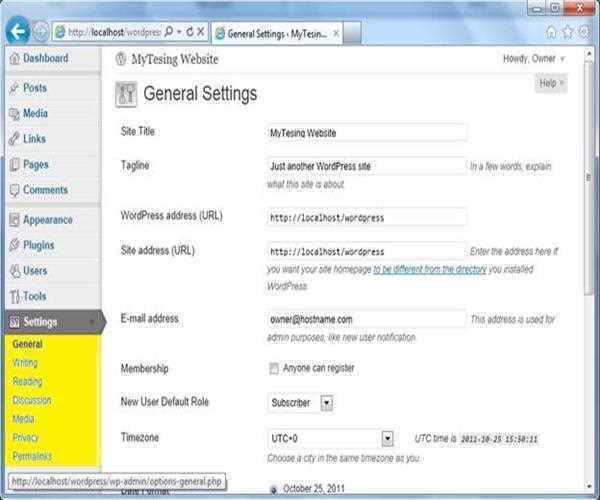Open the Plugins icon in sidebar

(13, 245)
